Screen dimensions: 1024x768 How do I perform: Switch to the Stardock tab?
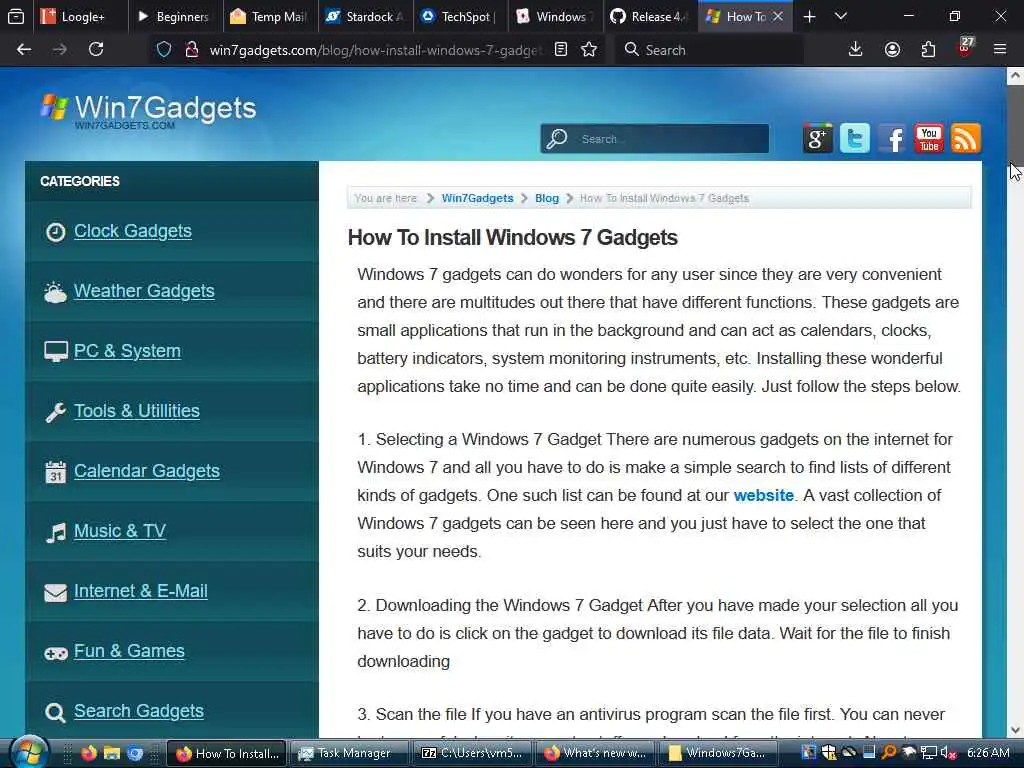(x=366, y=17)
